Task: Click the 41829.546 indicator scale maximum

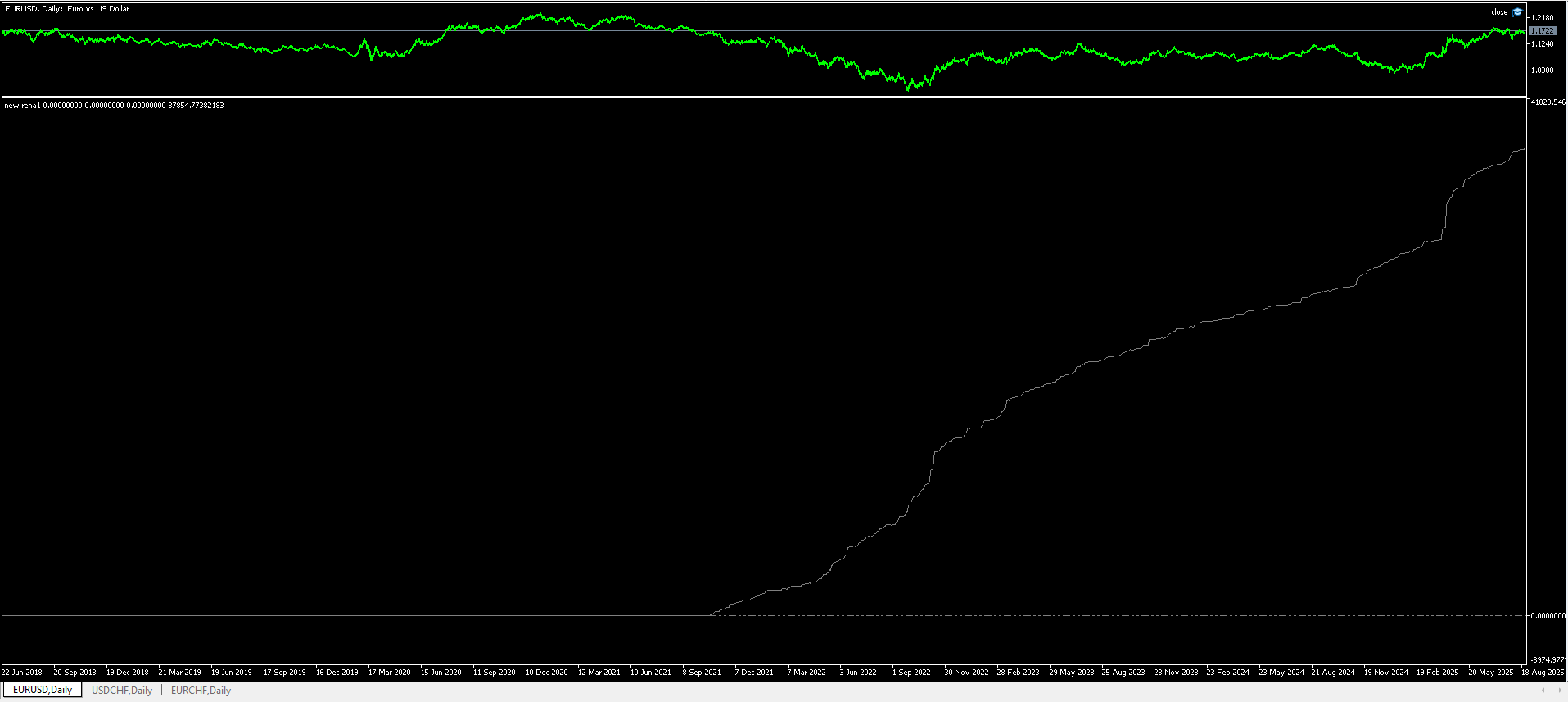Action: coord(1548,102)
